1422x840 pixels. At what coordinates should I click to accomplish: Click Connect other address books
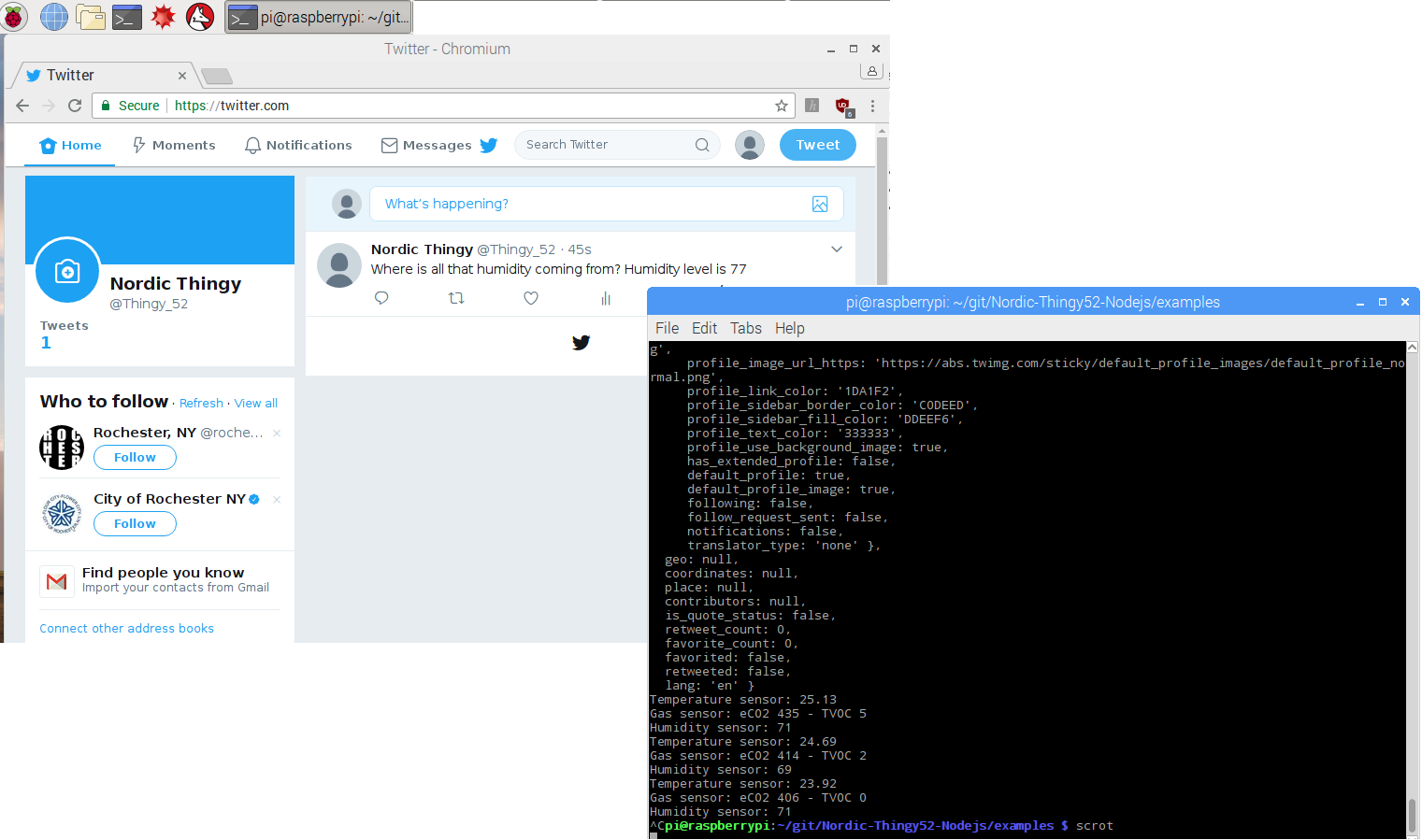coord(126,629)
